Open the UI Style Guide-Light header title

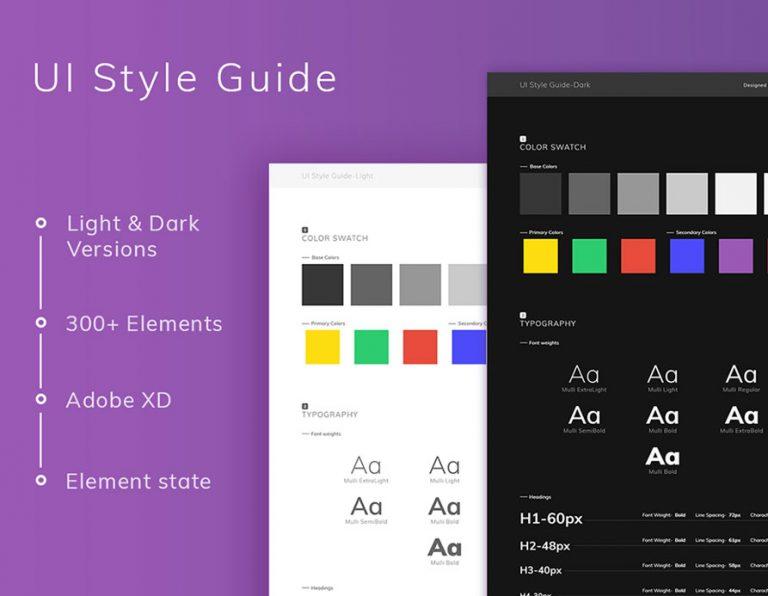click(x=337, y=176)
